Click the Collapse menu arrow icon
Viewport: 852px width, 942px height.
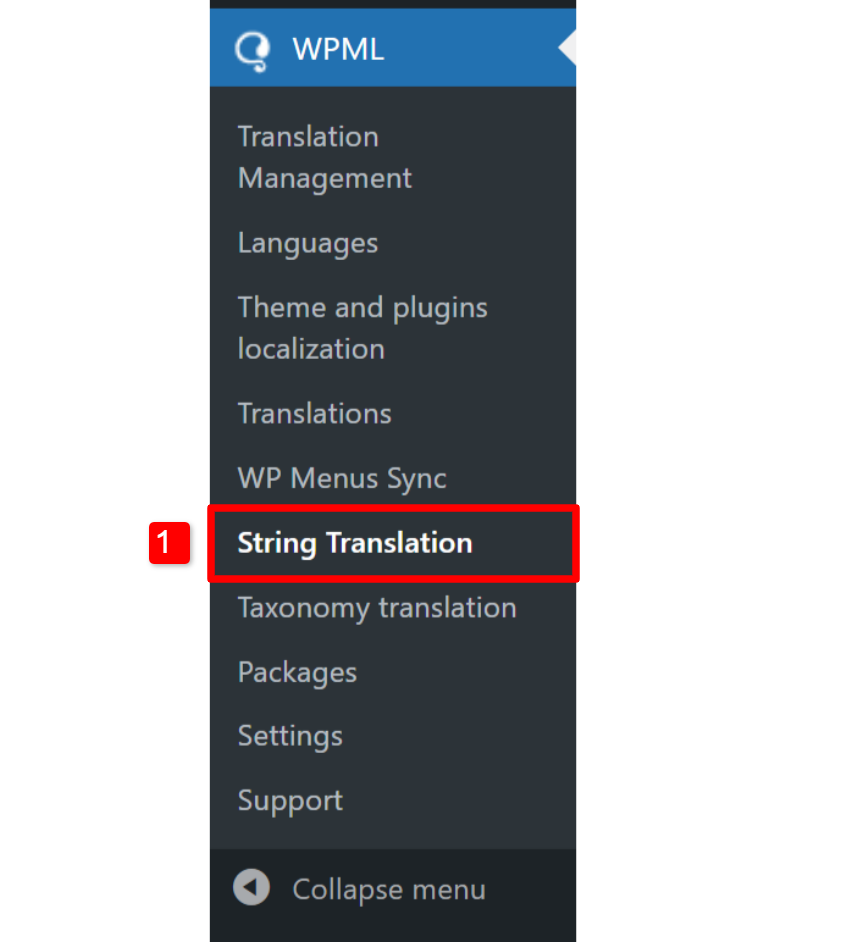(252, 888)
